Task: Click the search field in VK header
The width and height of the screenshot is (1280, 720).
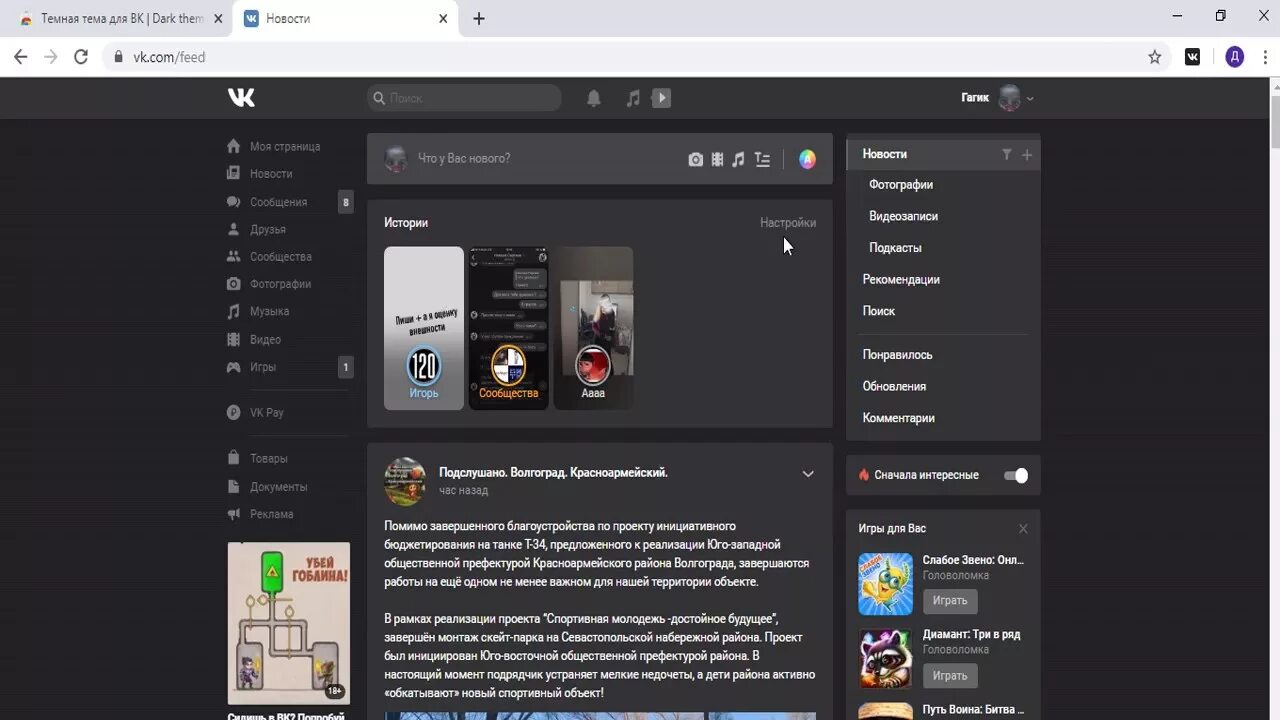Action: (464, 98)
